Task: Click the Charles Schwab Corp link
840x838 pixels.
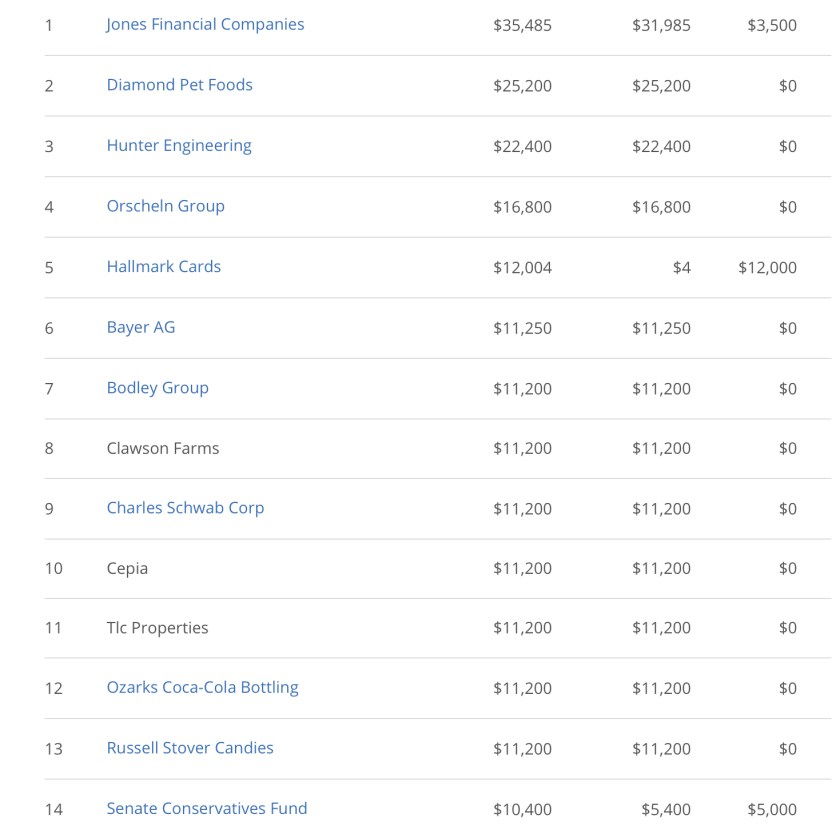Action: [185, 508]
